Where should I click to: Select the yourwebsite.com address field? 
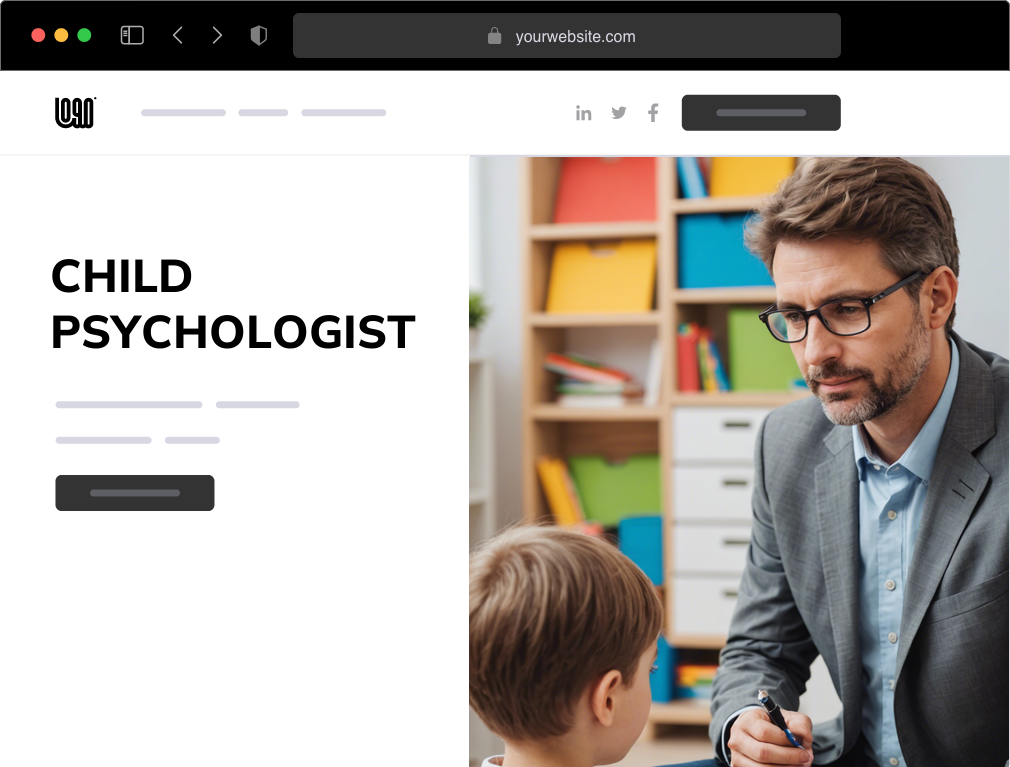coord(567,35)
